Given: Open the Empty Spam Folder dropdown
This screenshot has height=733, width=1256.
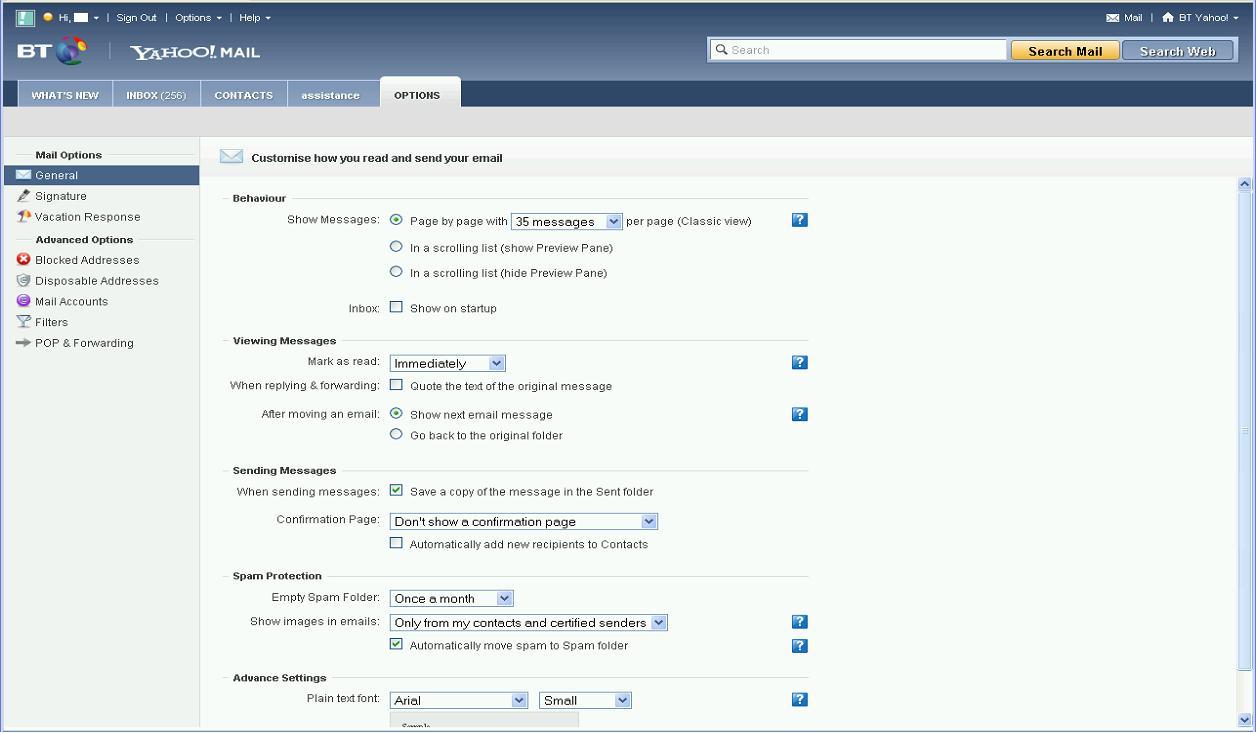Looking at the screenshot, I should click(451, 598).
